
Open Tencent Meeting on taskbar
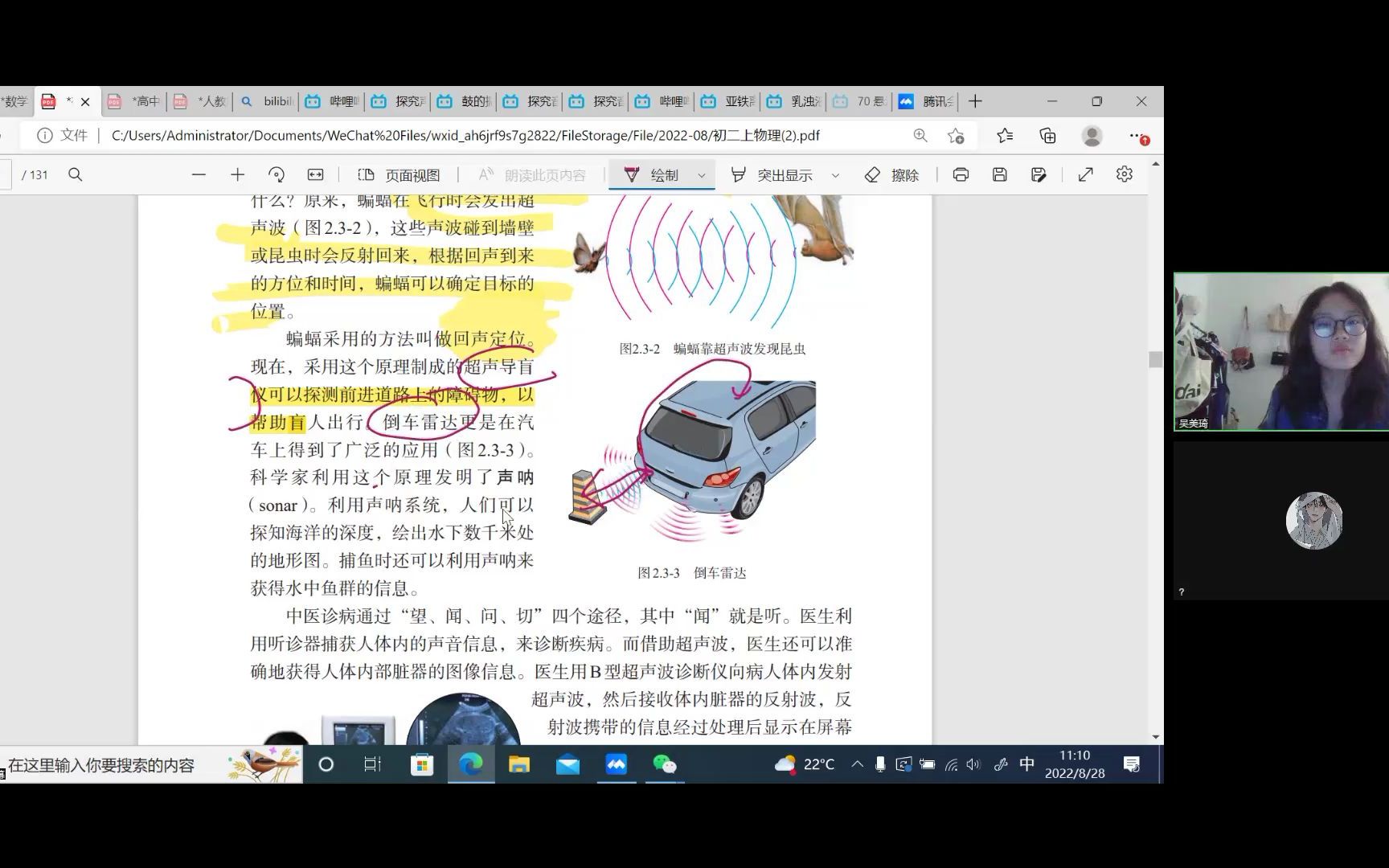[x=617, y=764]
